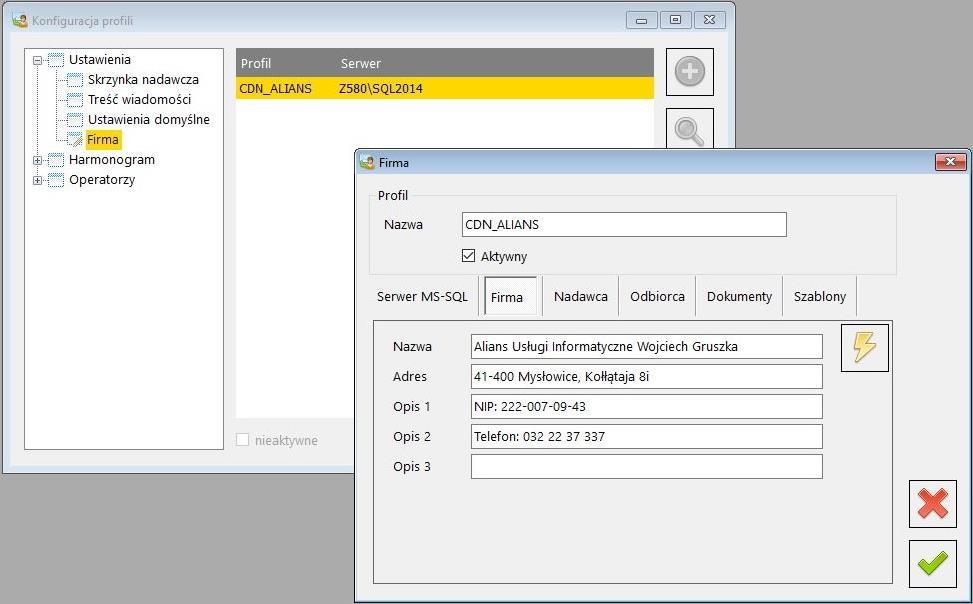Select Treść wiadomości in the tree

pyautogui.click(x=140, y=100)
